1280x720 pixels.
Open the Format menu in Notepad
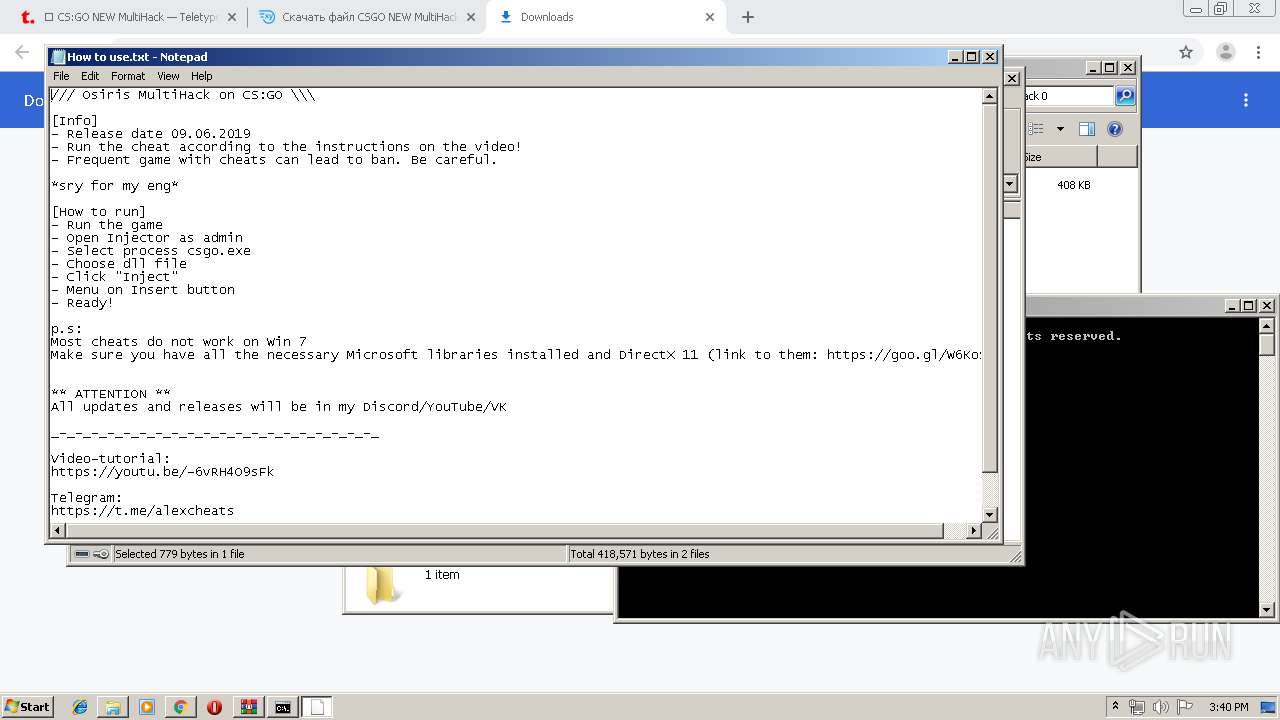coord(128,76)
